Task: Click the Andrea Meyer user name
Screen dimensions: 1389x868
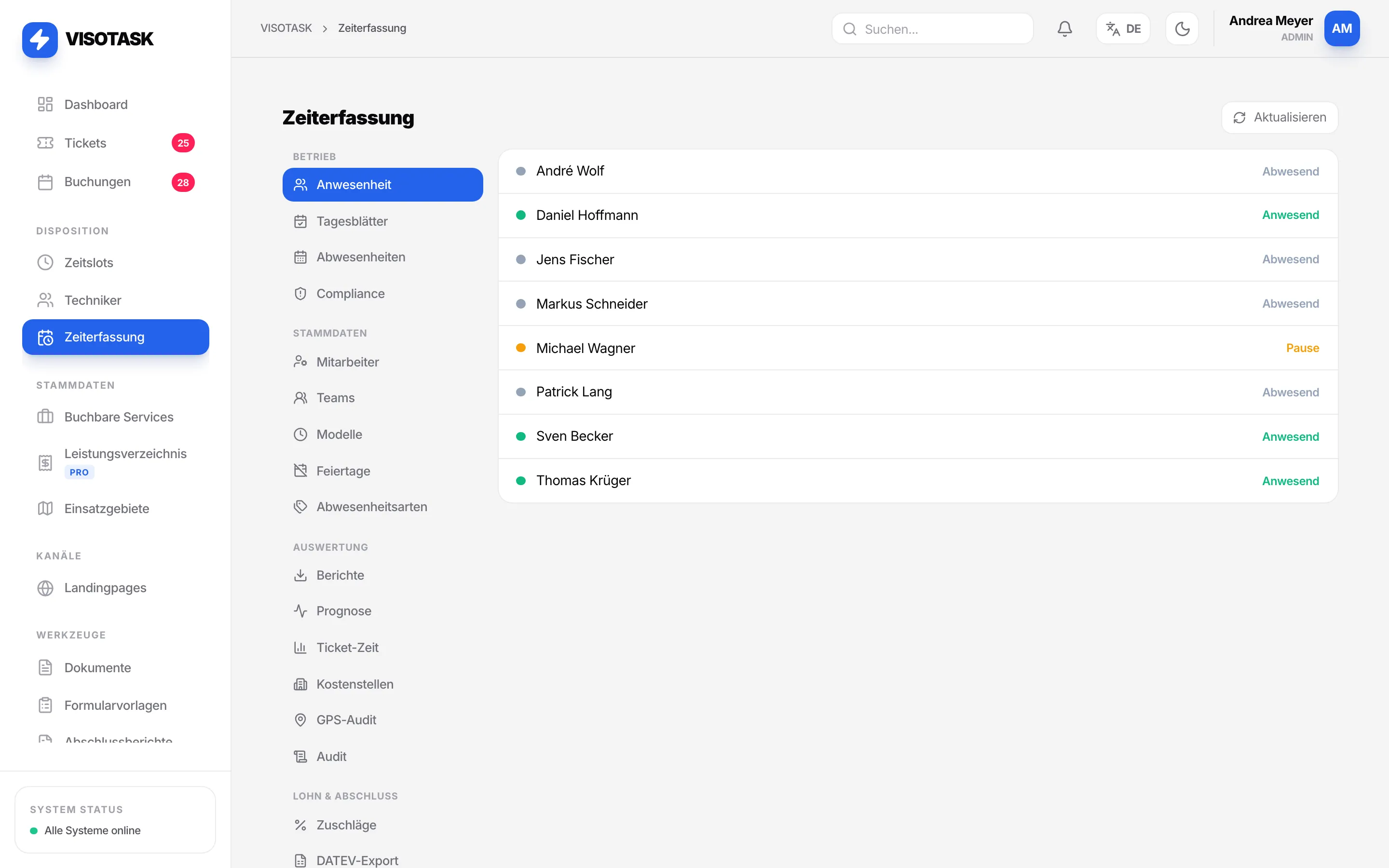Action: click(x=1271, y=21)
